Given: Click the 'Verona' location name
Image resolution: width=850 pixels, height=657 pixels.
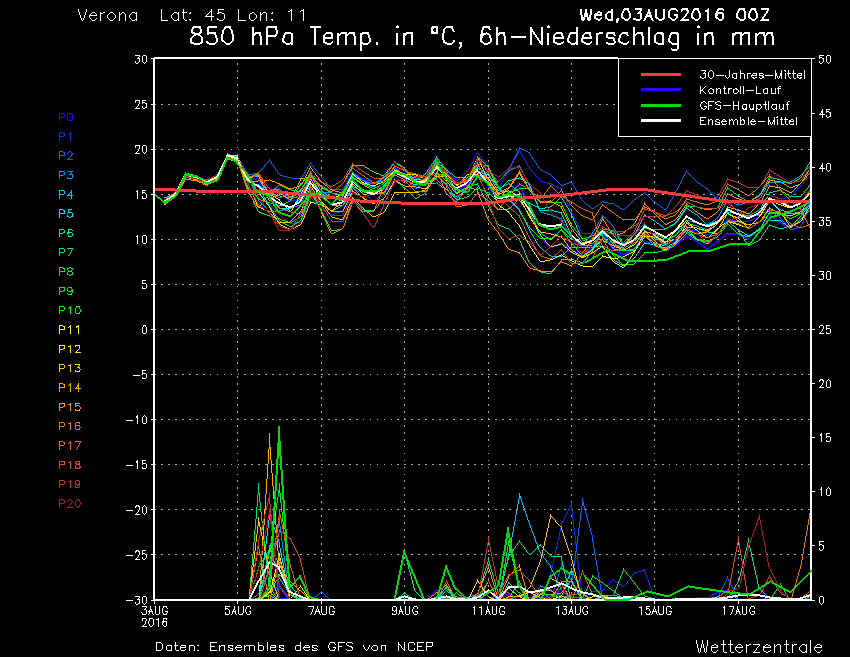Looking at the screenshot, I should pyautogui.click(x=108, y=15).
